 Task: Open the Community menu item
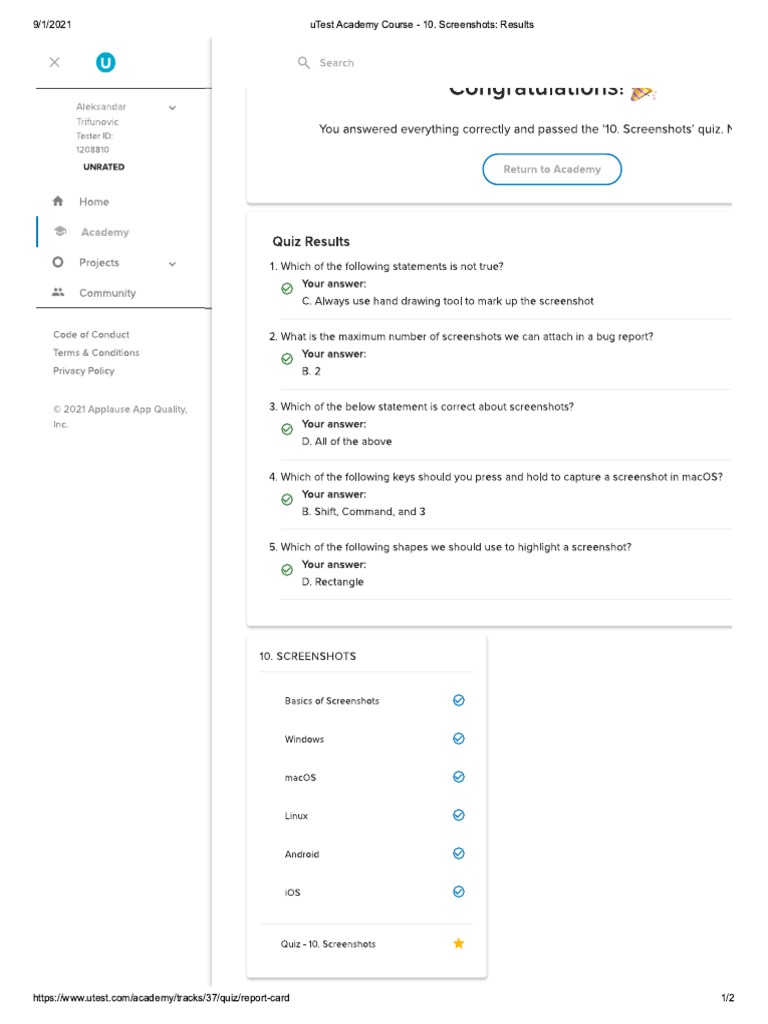click(x=108, y=293)
